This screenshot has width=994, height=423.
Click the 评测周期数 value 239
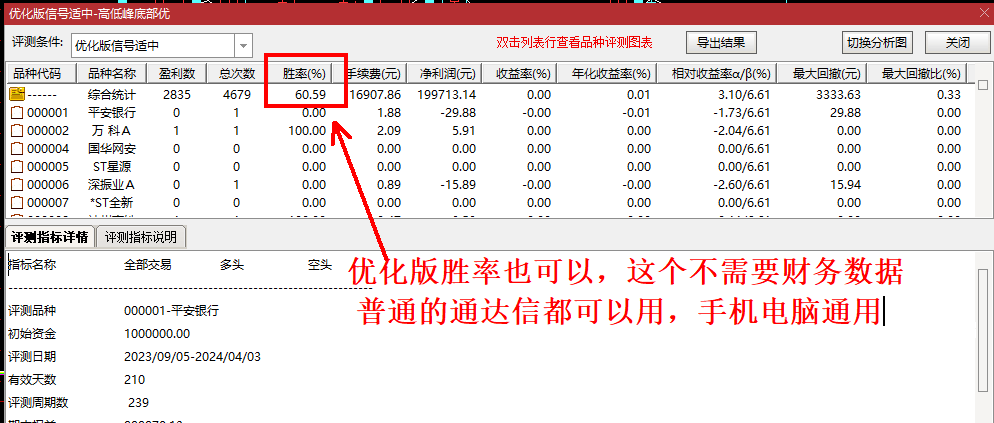(139, 403)
